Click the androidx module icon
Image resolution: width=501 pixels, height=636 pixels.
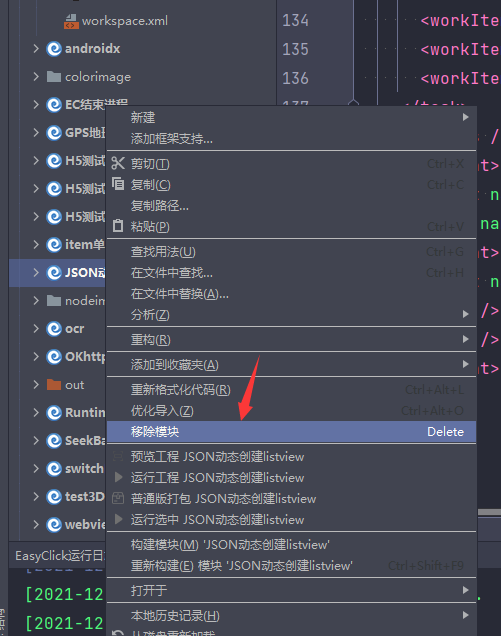point(54,49)
